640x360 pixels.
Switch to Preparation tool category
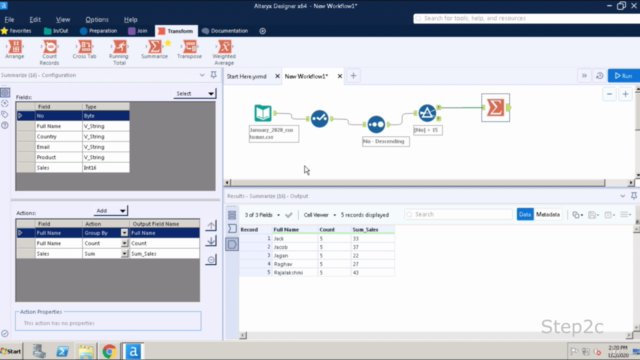pos(98,31)
